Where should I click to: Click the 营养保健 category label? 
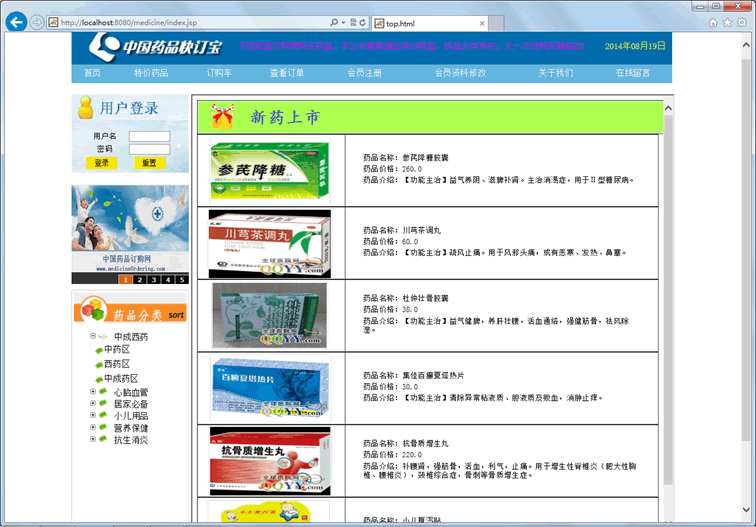click(131, 428)
